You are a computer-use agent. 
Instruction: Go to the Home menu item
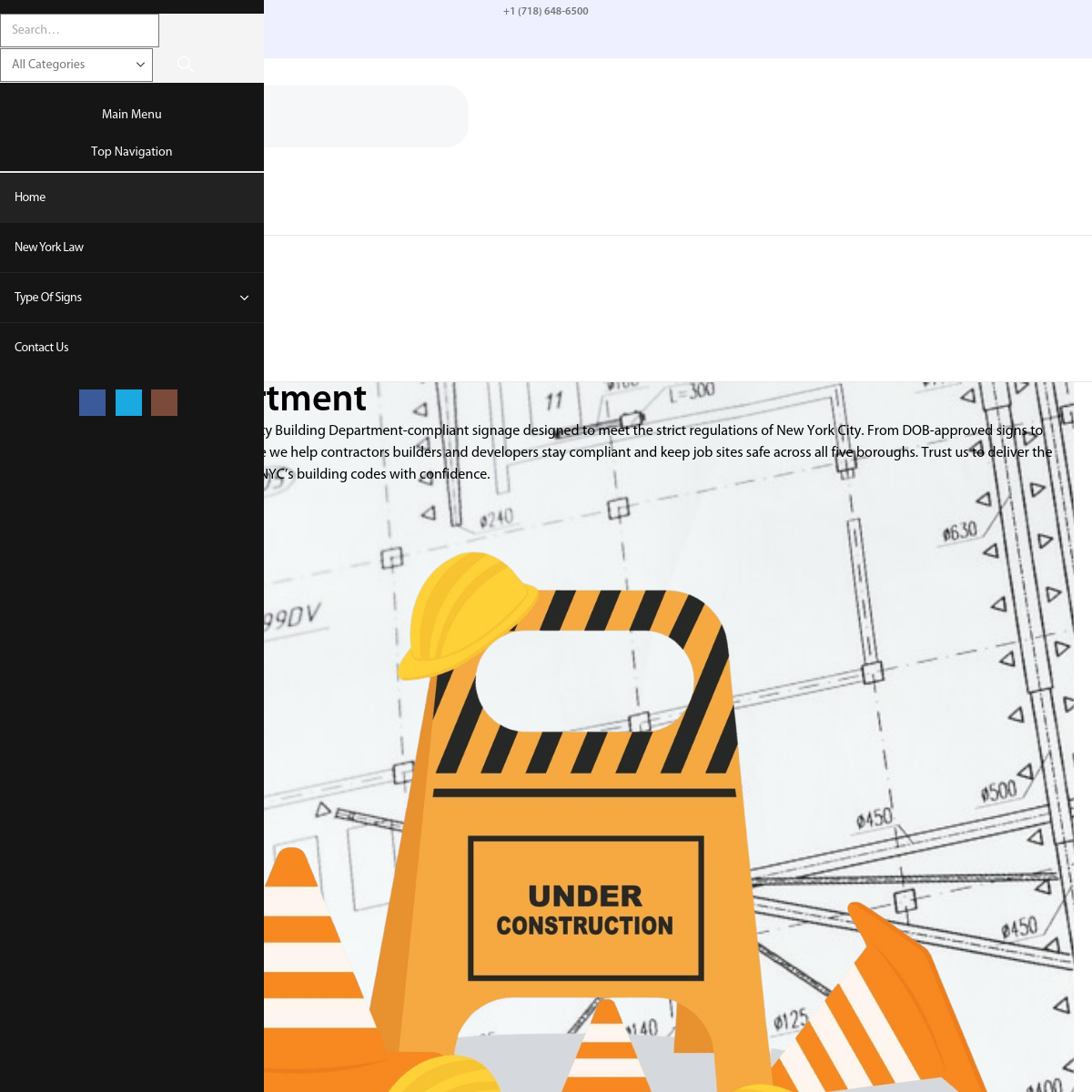click(x=30, y=197)
